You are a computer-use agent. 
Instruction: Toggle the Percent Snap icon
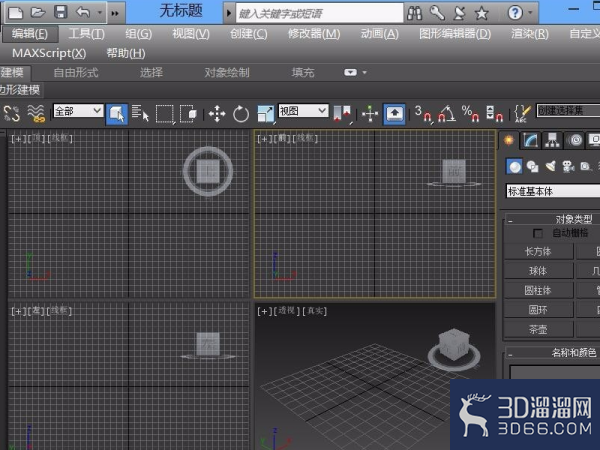[470, 114]
